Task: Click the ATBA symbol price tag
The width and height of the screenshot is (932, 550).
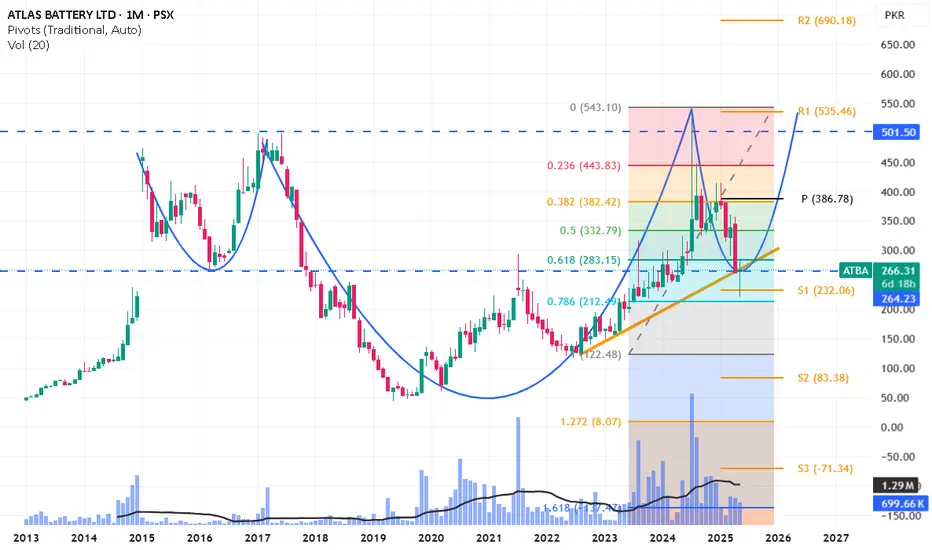Action: tap(855, 271)
